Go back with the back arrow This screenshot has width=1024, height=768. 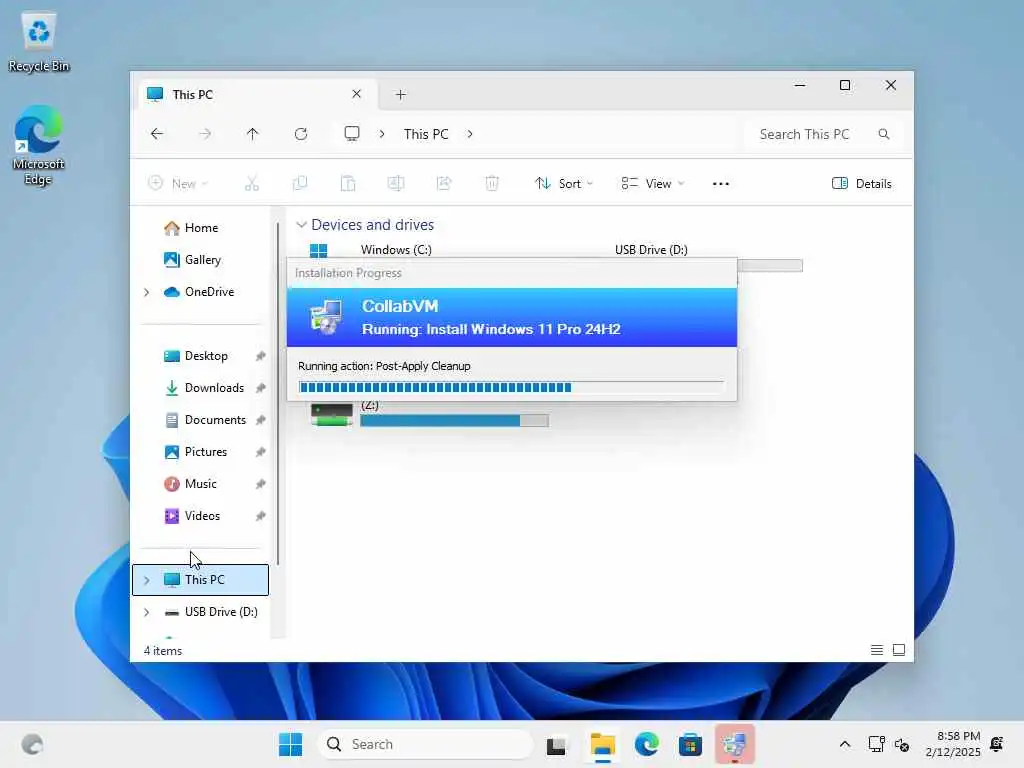coord(157,134)
